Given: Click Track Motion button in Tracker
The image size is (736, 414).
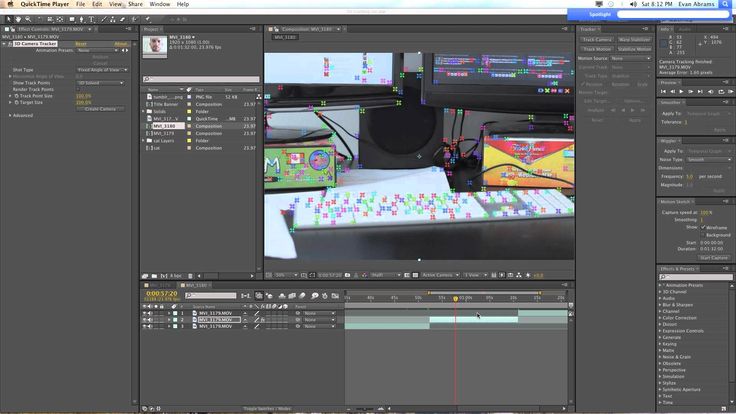Looking at the screenshot, I should coord(597,49).
